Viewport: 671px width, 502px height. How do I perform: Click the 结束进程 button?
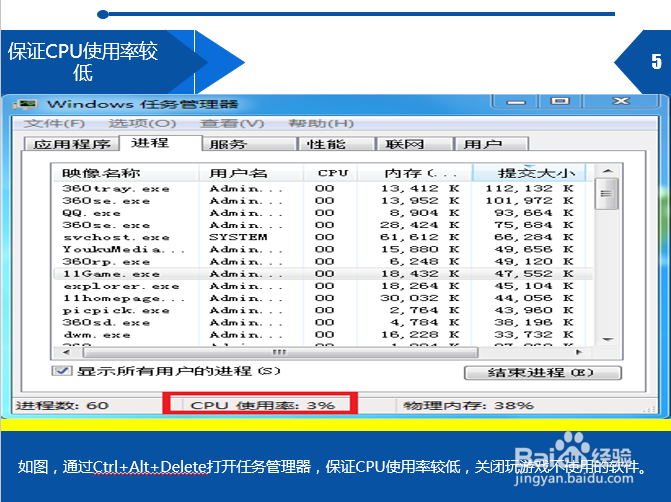tap(543, 373)
